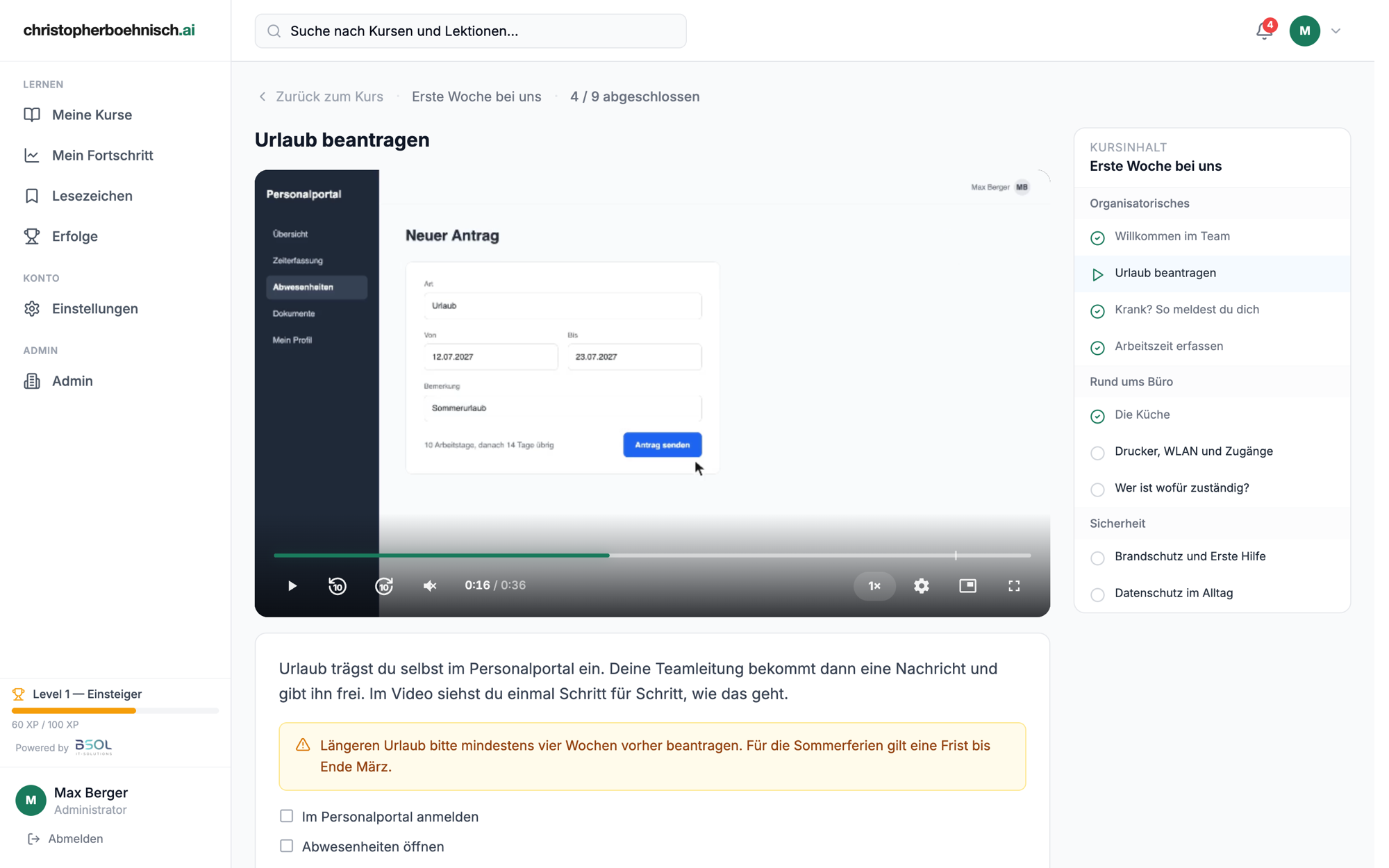Click empty circle for Datenschutz im Alltag
Screen dimensions: 1389x868
tap(1097, 595)
